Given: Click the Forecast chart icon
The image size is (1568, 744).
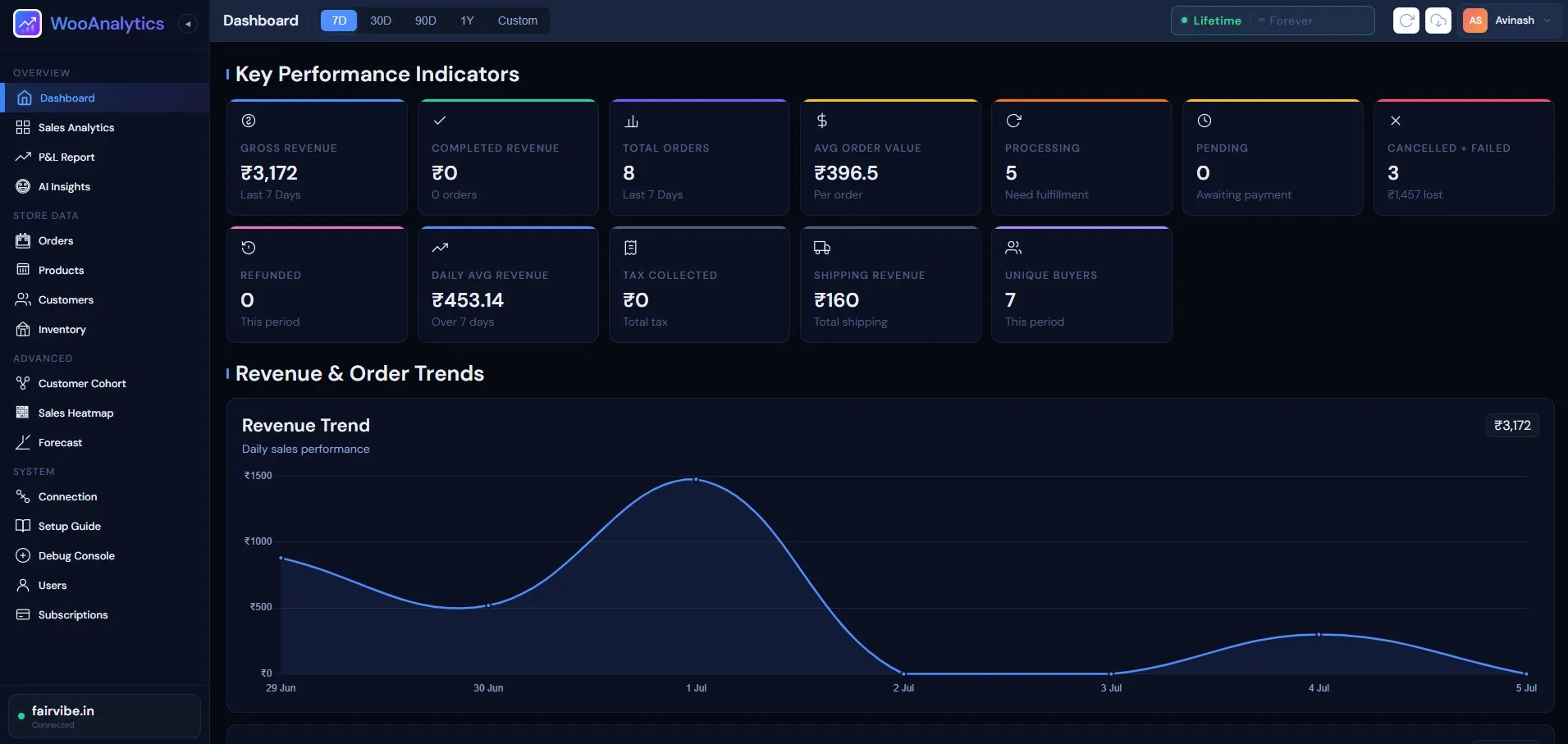Looking at the screenshot, I should [x=23, y=442].
